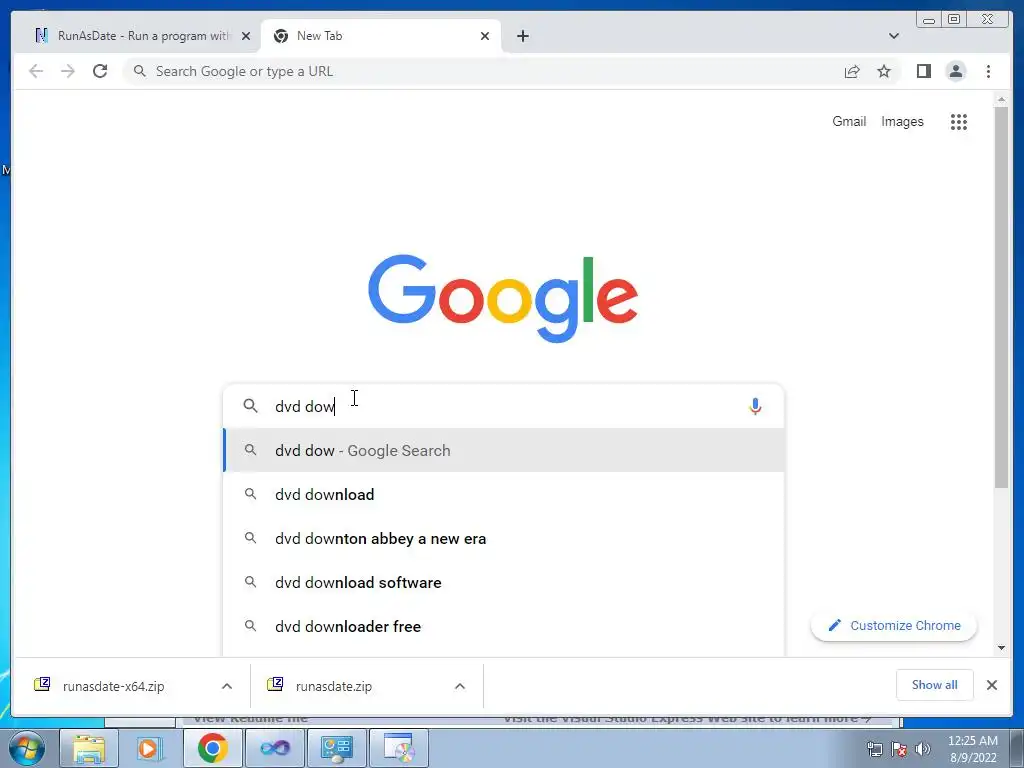This screenshot has width=1024, height=768.
Task: Expand the runasdate.zip download options arrow
Action: point(460,686)
